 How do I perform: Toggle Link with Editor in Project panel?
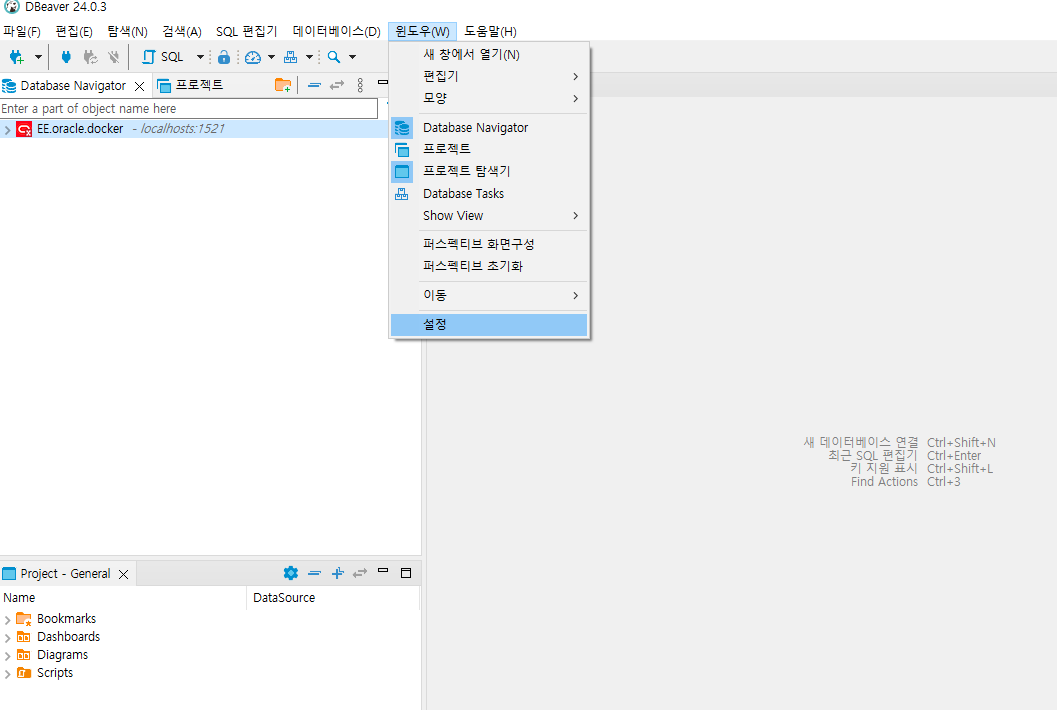click(x=360, y=573)
